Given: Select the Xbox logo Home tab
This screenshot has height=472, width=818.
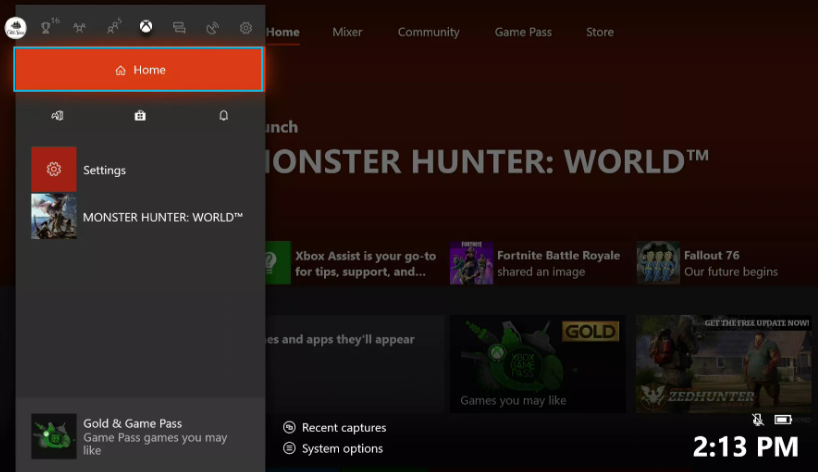Looking at the screenshot, I should coord(146,27).
